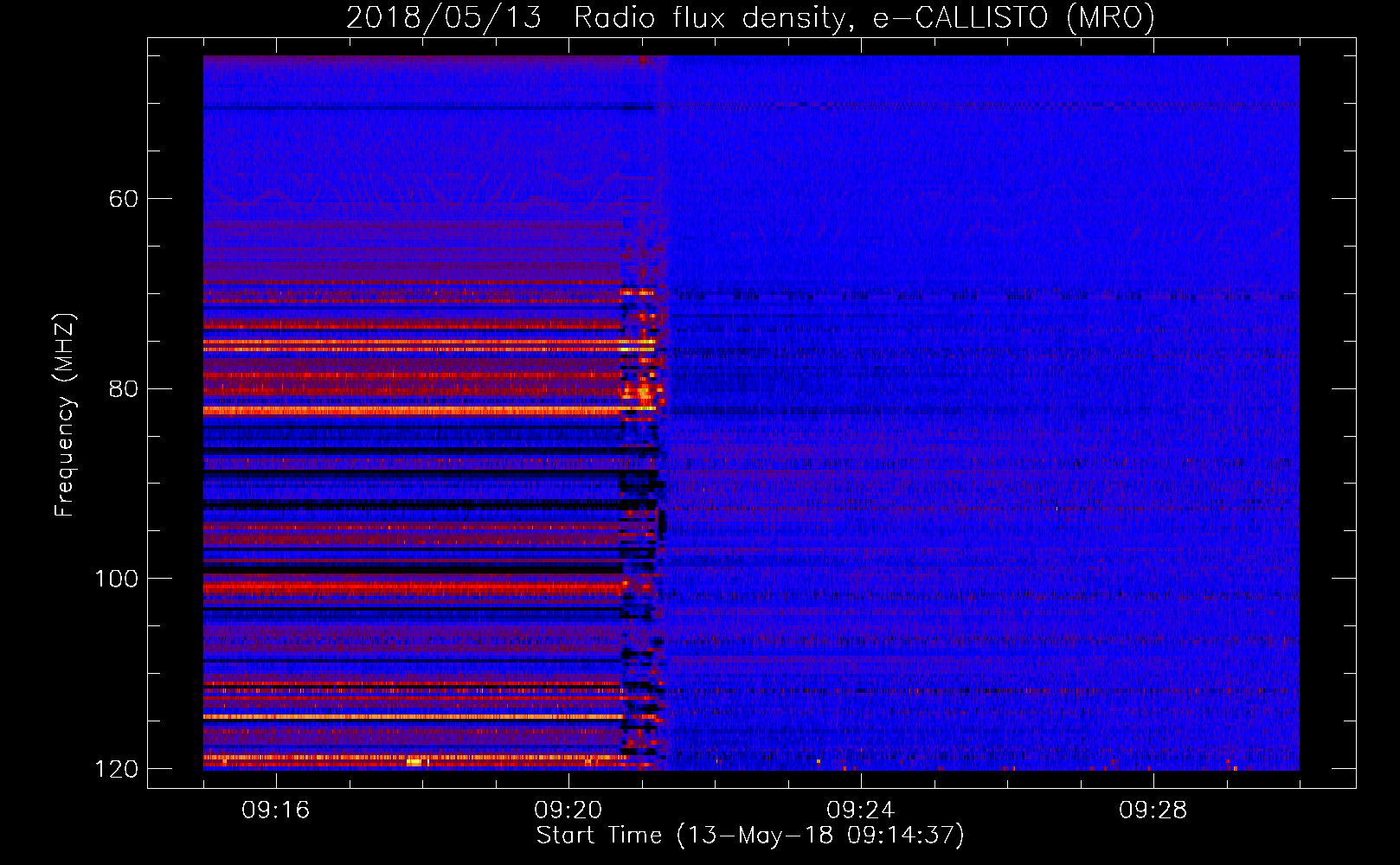Screen dimensions: 1400x865
Task: Click the 'Start Time (13-May-18 09:14:37)' label
Action: [750, 836]
